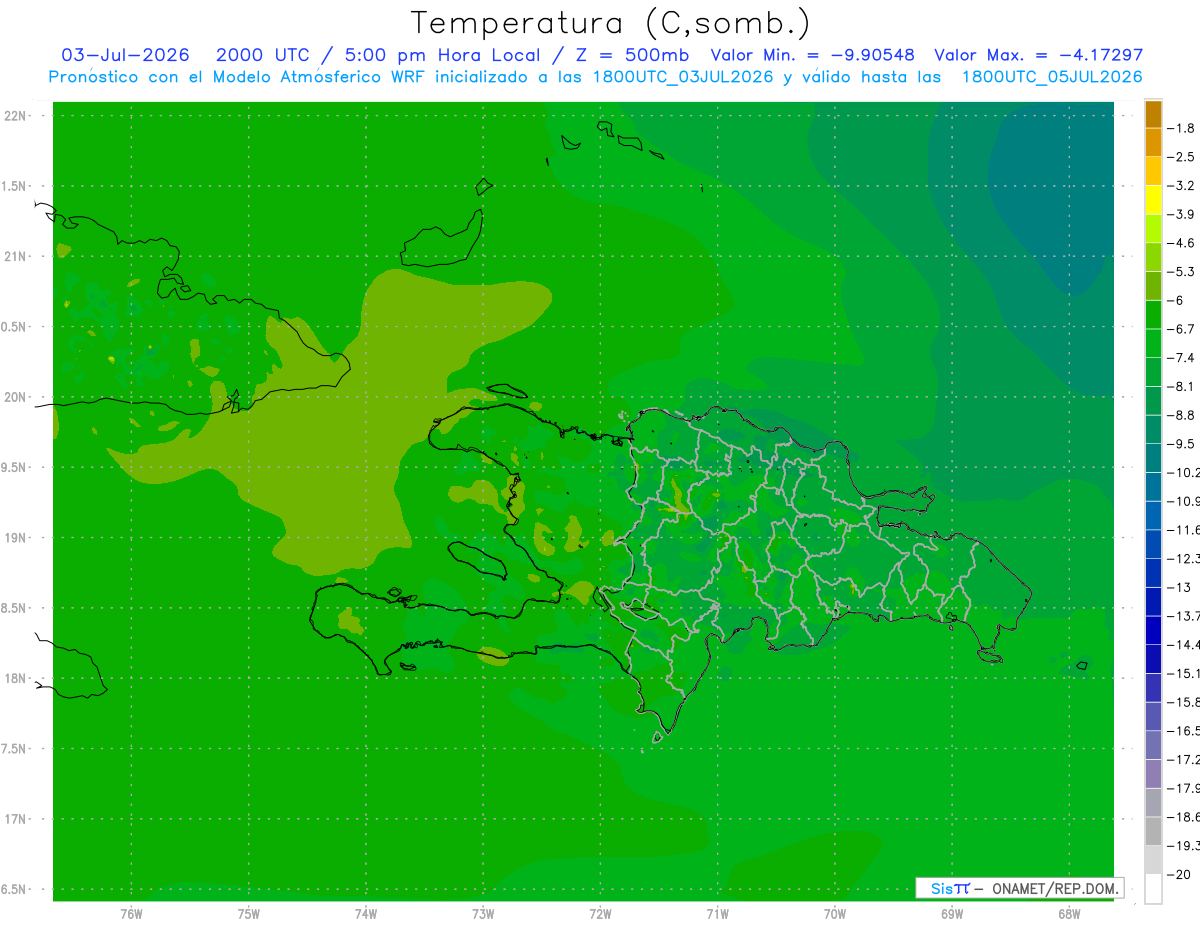This screenshot has height=927, width=1200.
Task: Select the date text '03-Jul-2026'
Action: (x=126, y=55)
